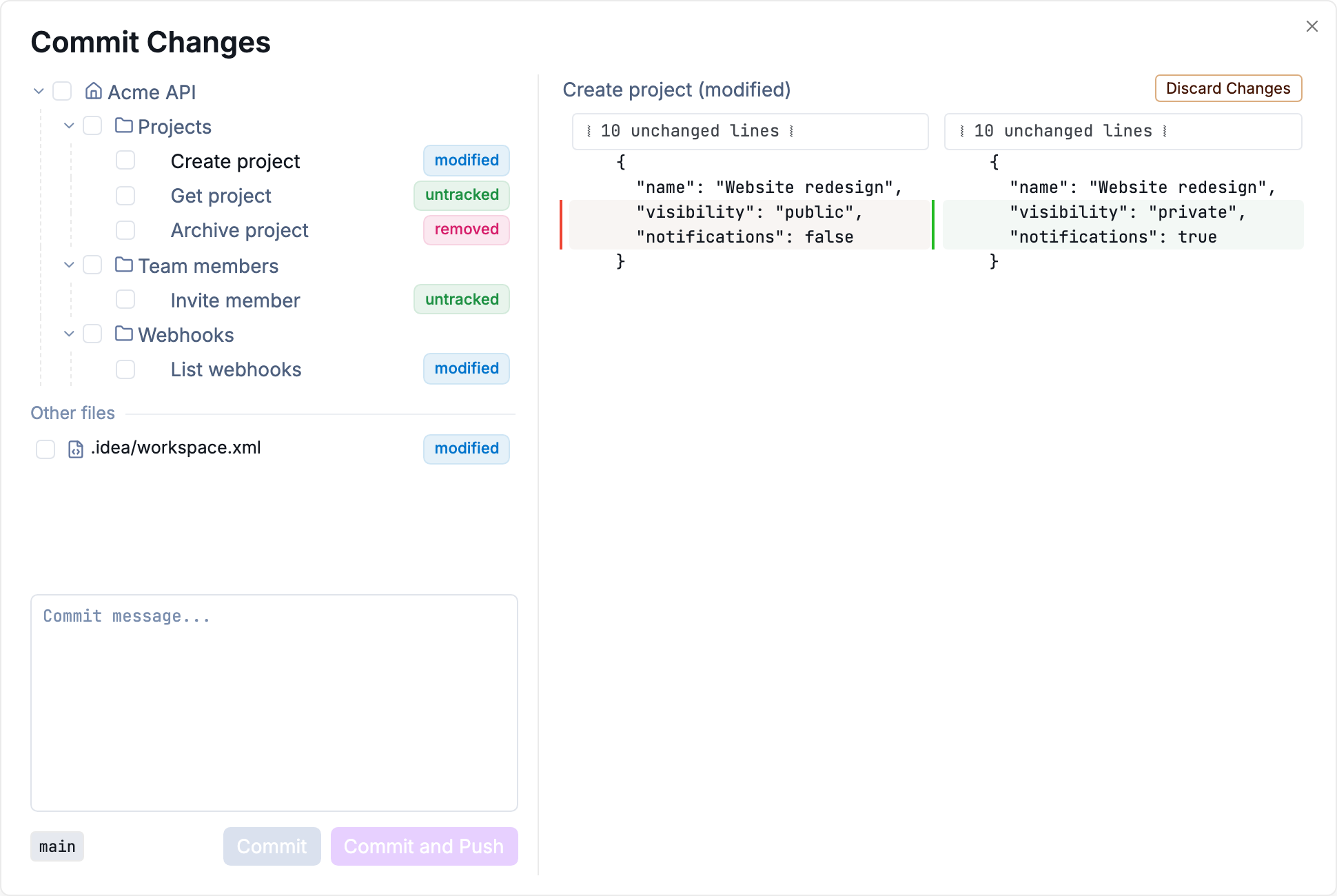This screenshot has width=1337, height=896.
Task: Tick the List webhooks checkbox
Action: coord(125,369)
